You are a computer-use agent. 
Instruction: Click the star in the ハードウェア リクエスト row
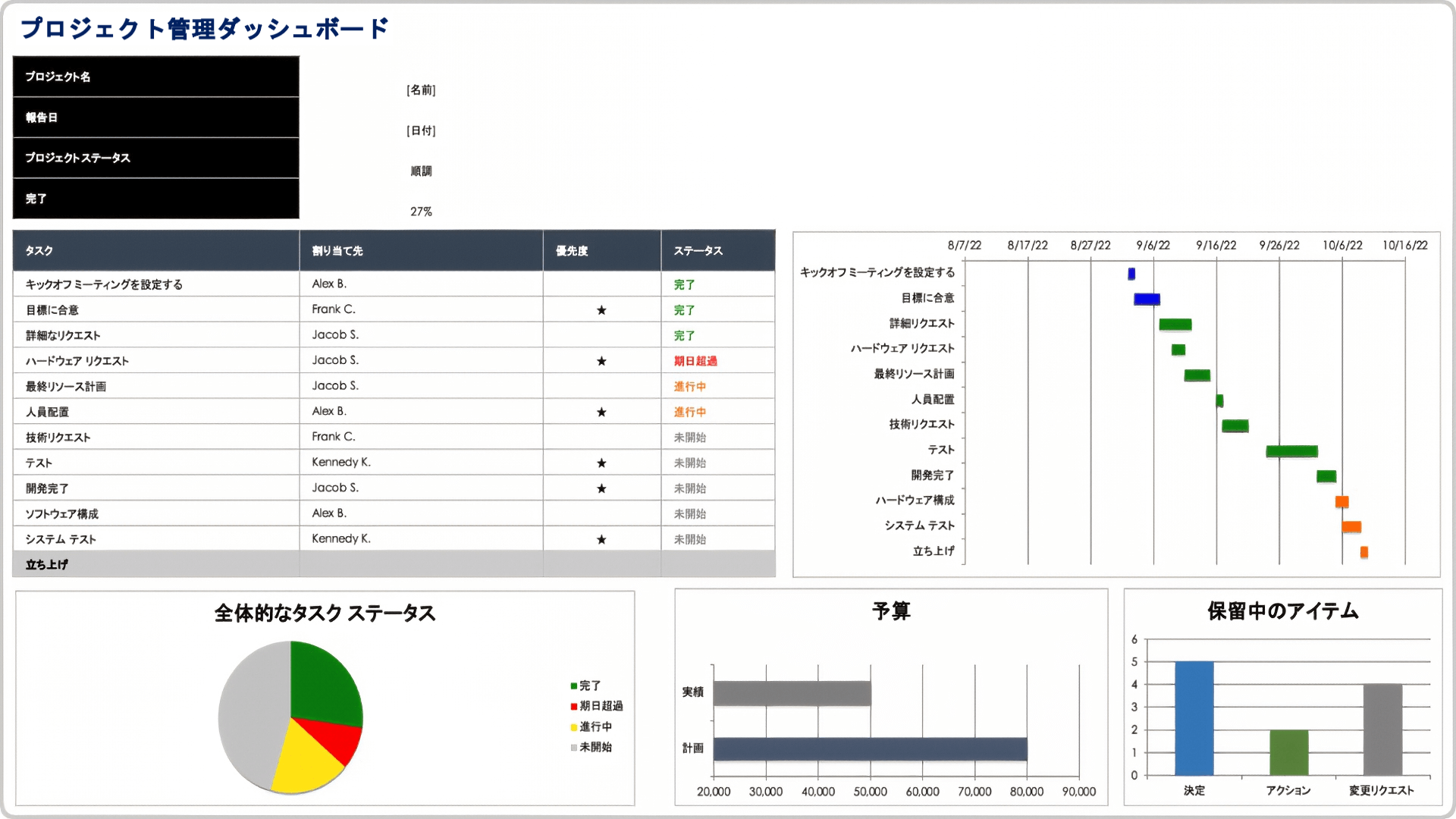(x=601, y=361)
